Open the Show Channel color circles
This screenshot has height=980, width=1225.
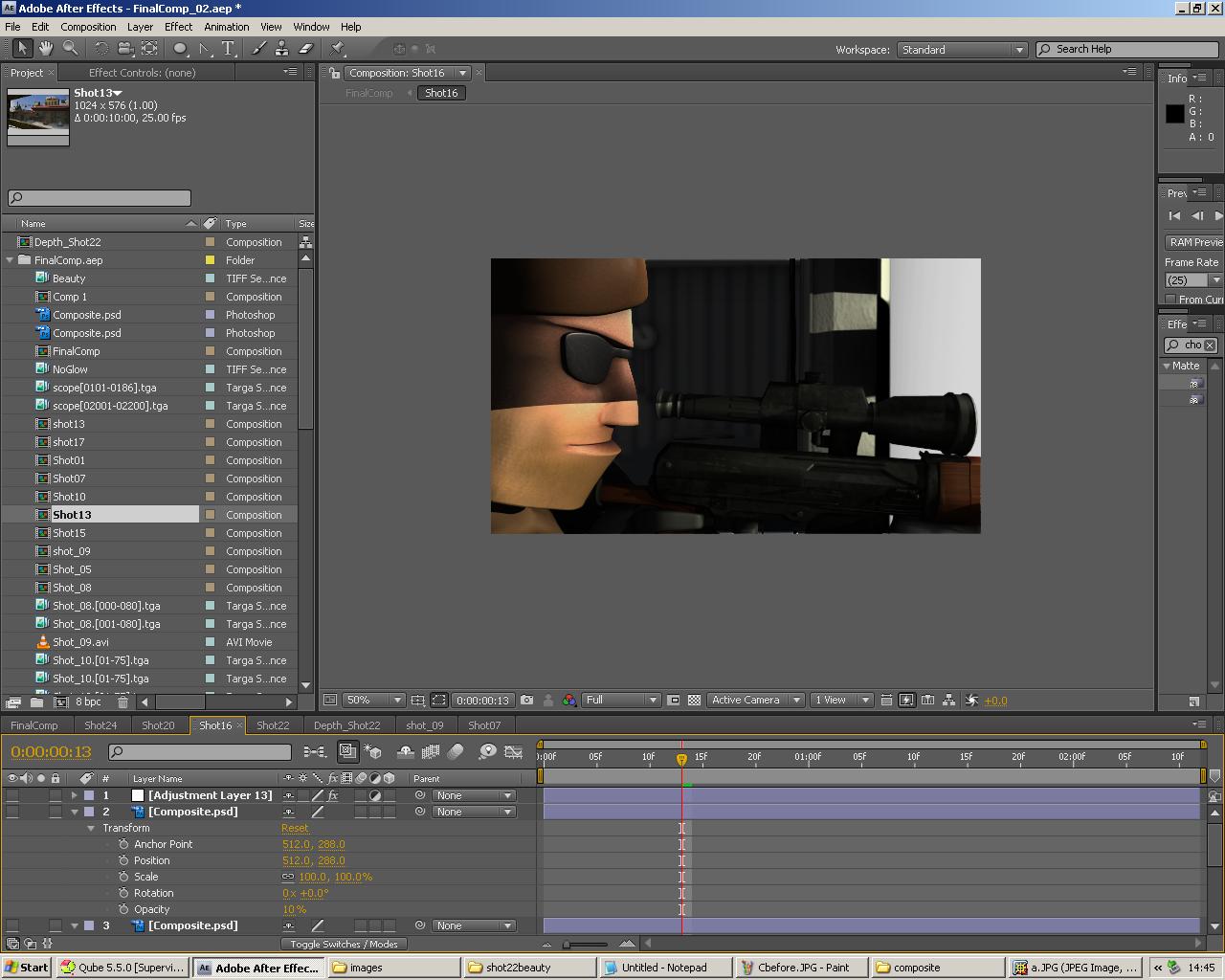(569, 701)
